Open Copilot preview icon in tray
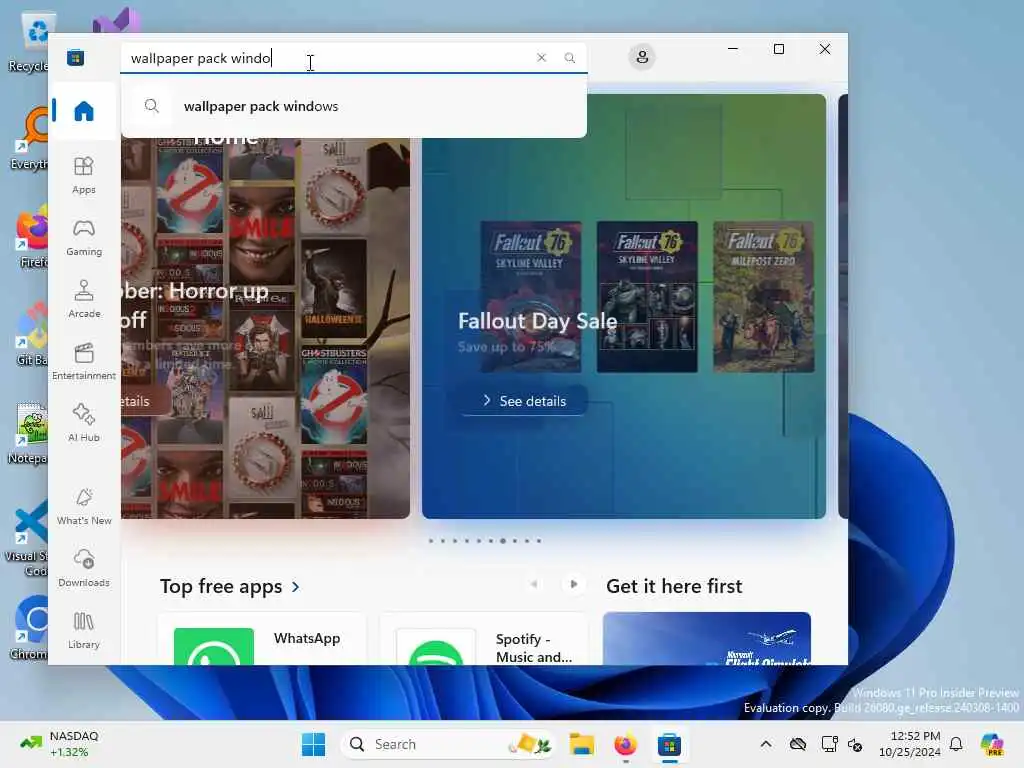Viewport: 1024px width, 768px height. coord(991,744)
